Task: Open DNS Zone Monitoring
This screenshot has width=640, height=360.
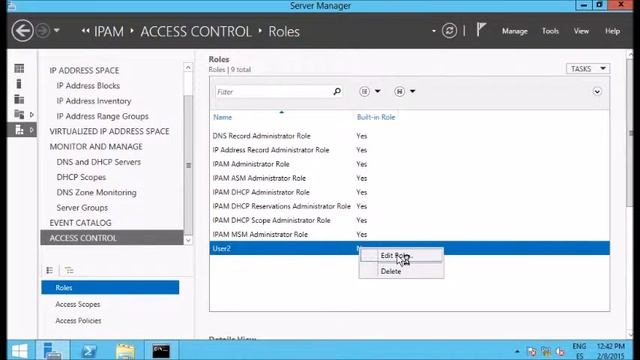Action: (96, 192)
